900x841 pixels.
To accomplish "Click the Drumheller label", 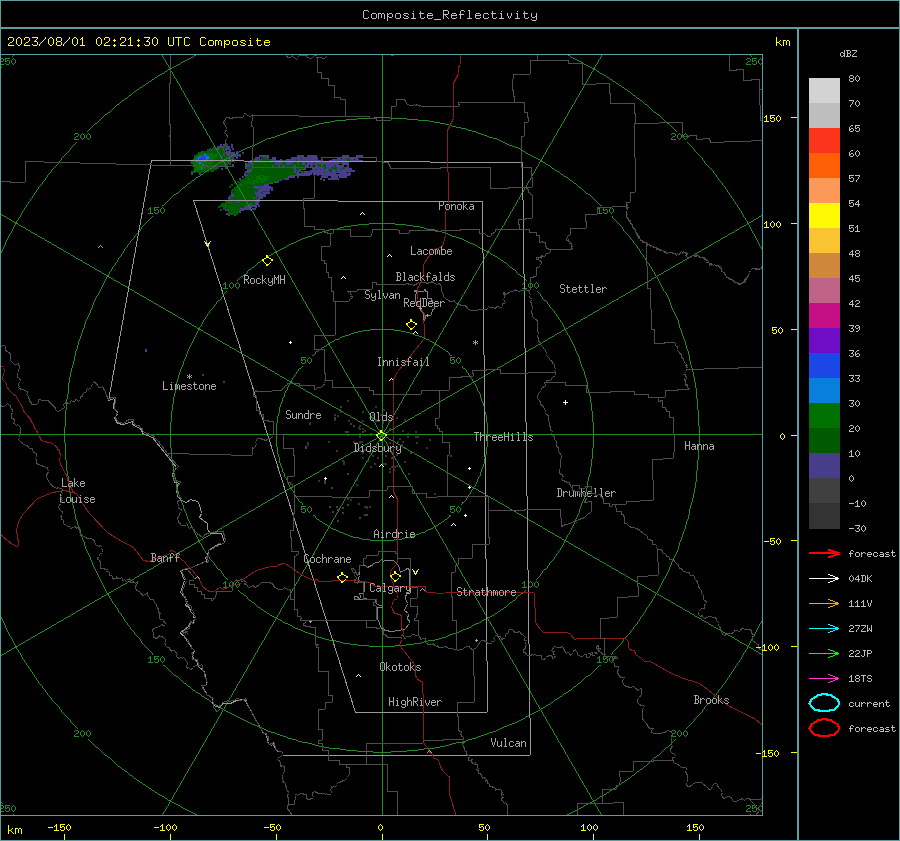I will [x=586, y=493].
